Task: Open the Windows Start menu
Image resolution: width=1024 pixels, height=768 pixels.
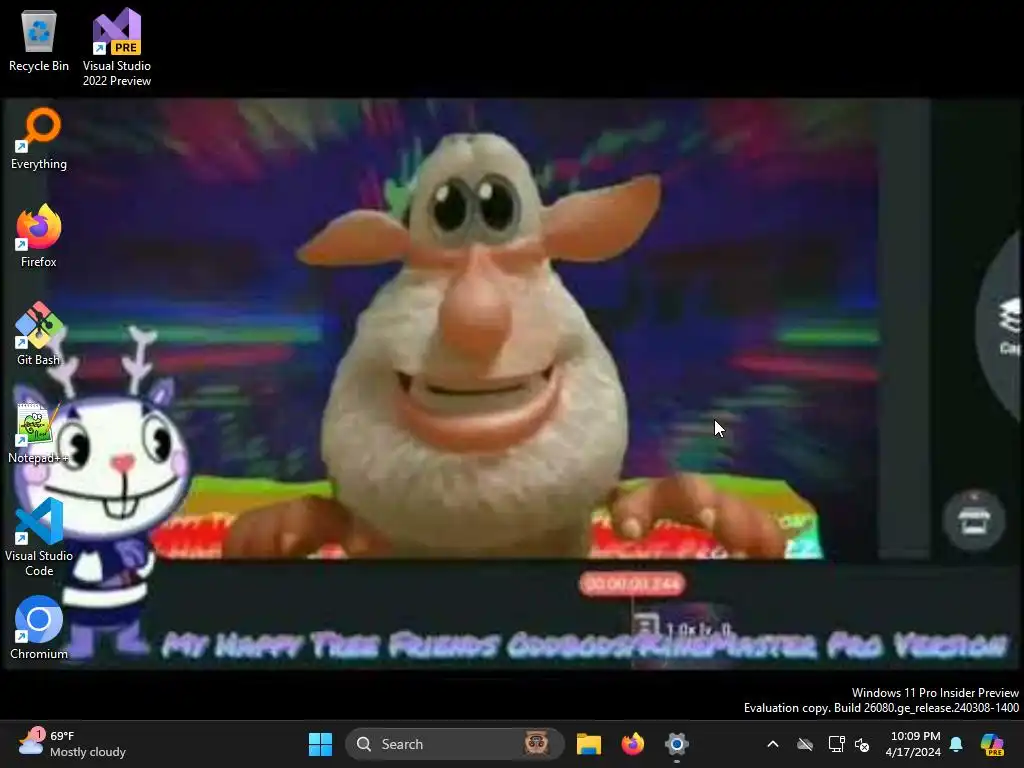Action: [320, 744]
